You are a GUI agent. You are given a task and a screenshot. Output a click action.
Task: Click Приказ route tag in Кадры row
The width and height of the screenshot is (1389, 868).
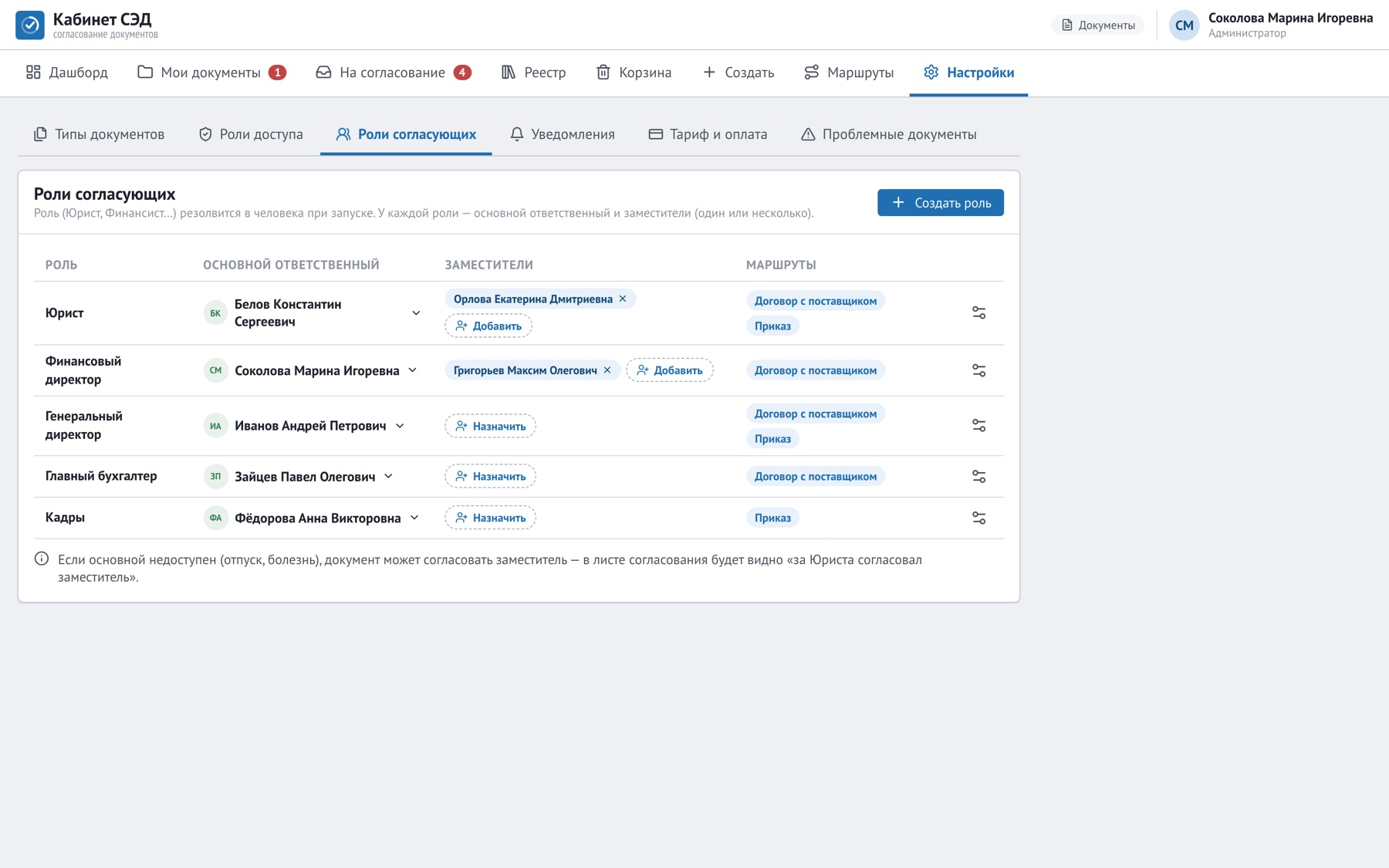click(772, 518)
